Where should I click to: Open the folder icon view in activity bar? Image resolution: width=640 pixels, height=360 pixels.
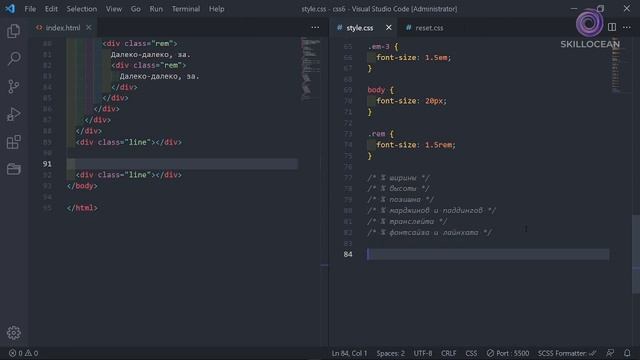(x=13, y=169)
